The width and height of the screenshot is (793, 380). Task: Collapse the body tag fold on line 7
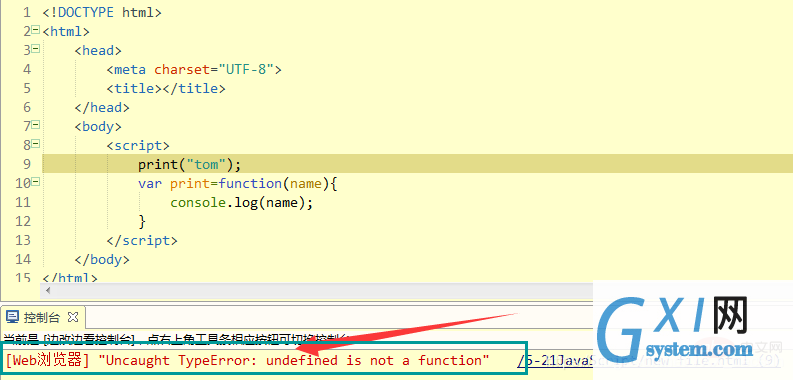coord(35,124)
